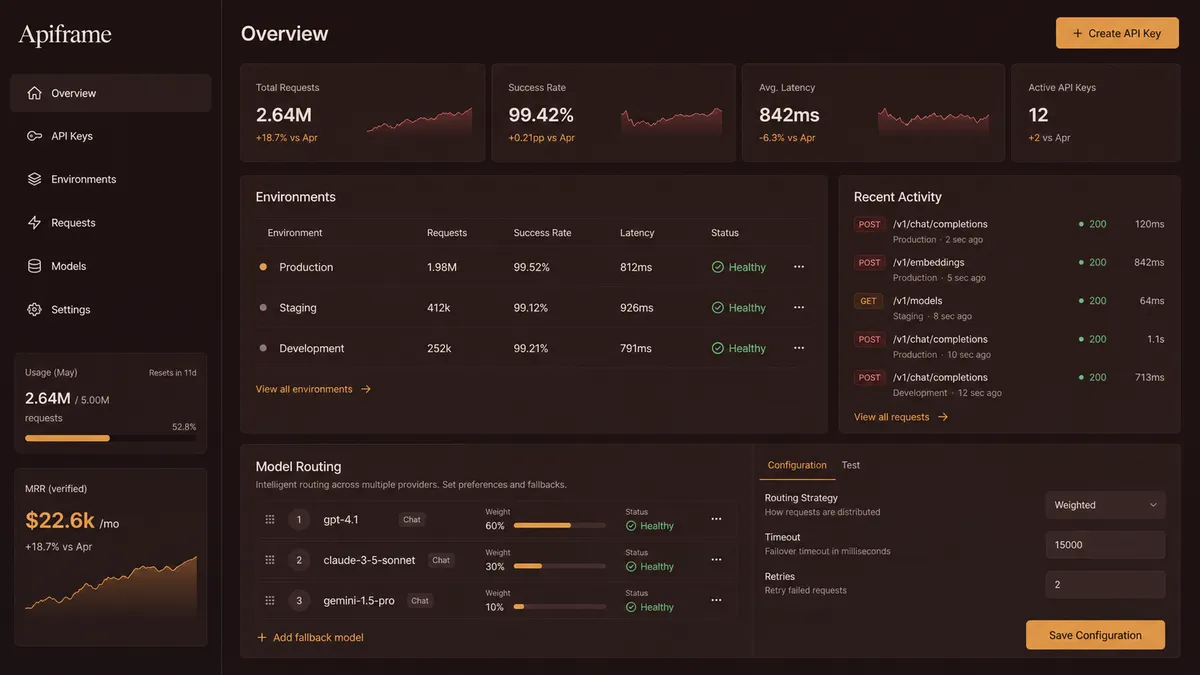Click the arrow after View all requests

coord(943,417)
